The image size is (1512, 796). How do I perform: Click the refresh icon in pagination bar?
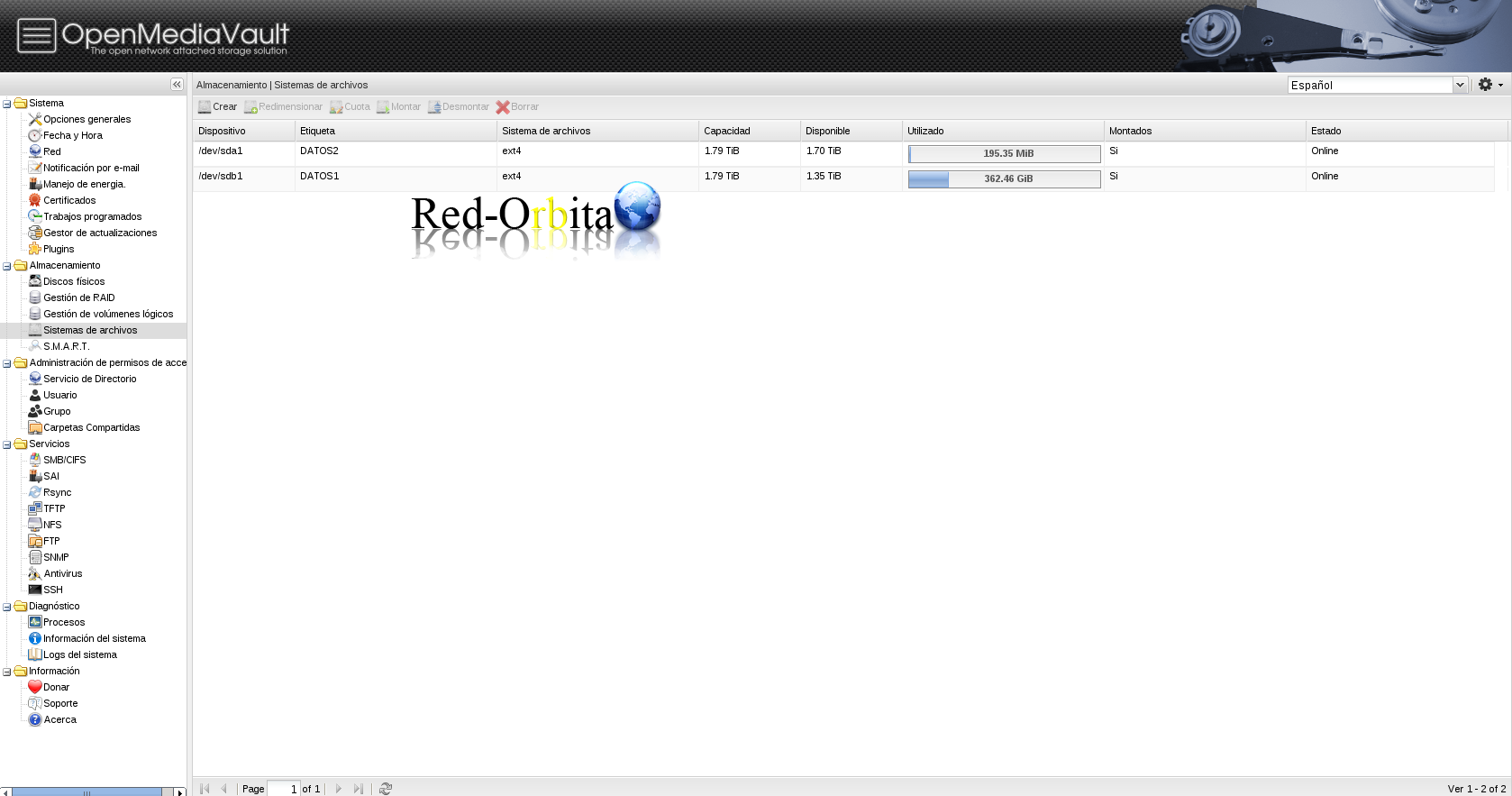[386, 789]
